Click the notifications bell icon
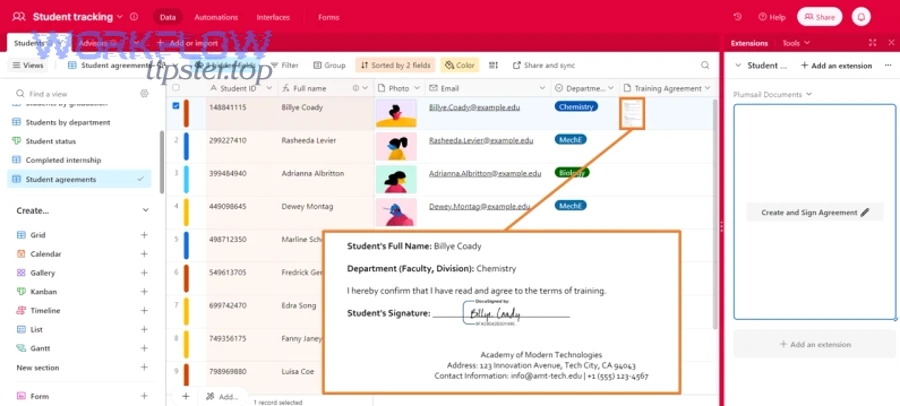The image size is (900, 406). (x=860, y=17)
